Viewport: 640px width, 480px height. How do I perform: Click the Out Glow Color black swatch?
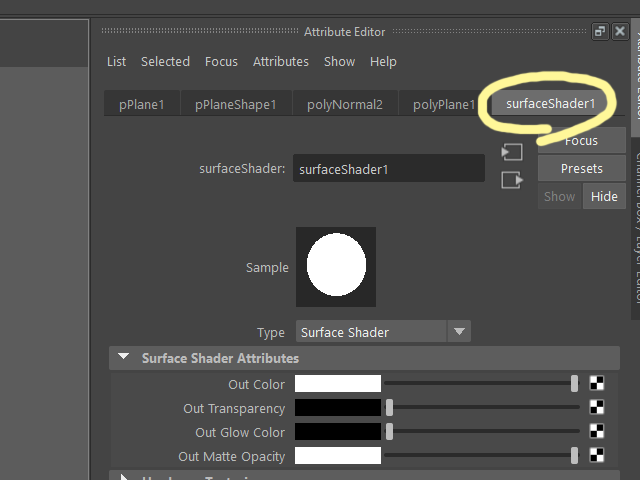tap(338, 431)
